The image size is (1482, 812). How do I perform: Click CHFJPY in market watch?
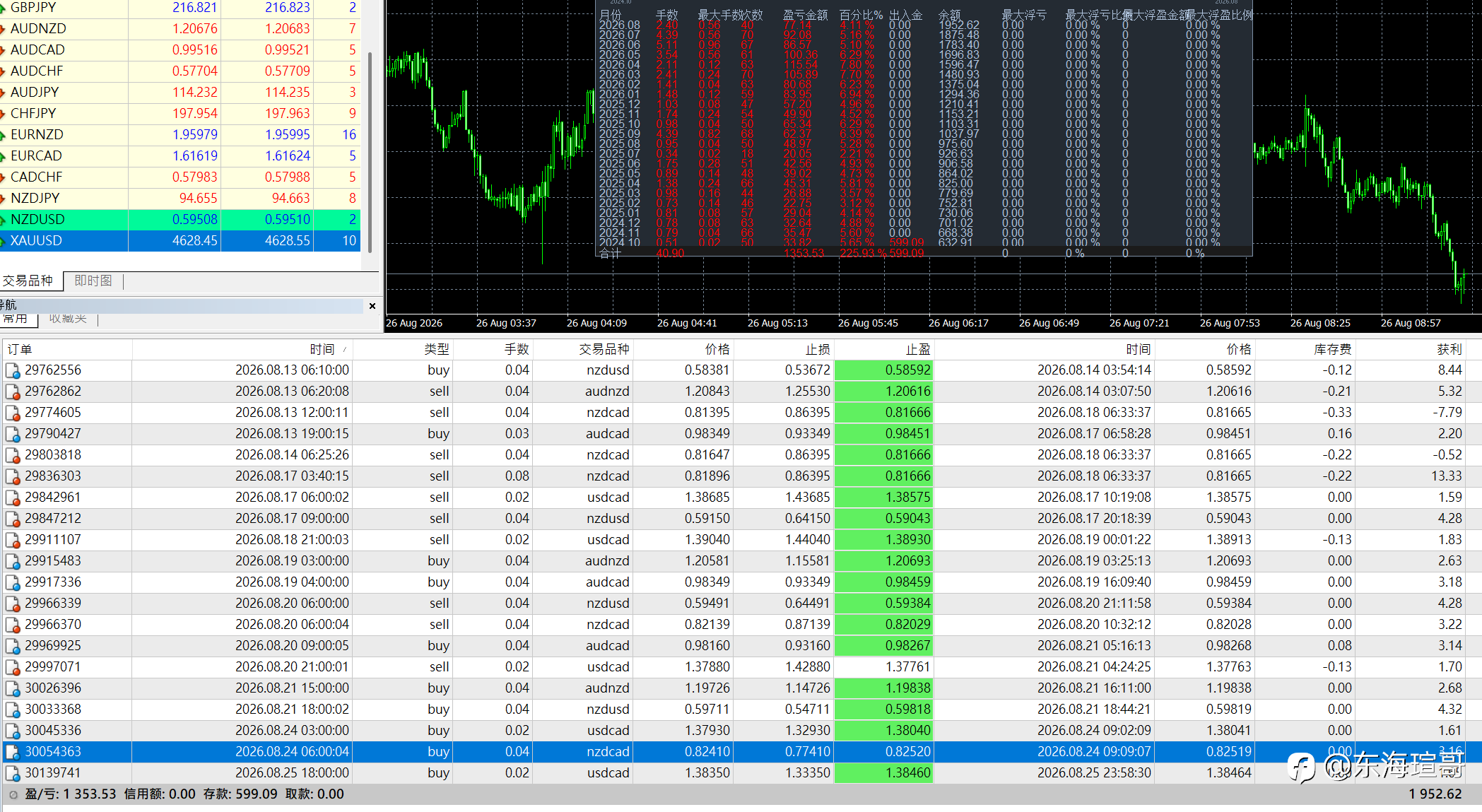point(180,114)
